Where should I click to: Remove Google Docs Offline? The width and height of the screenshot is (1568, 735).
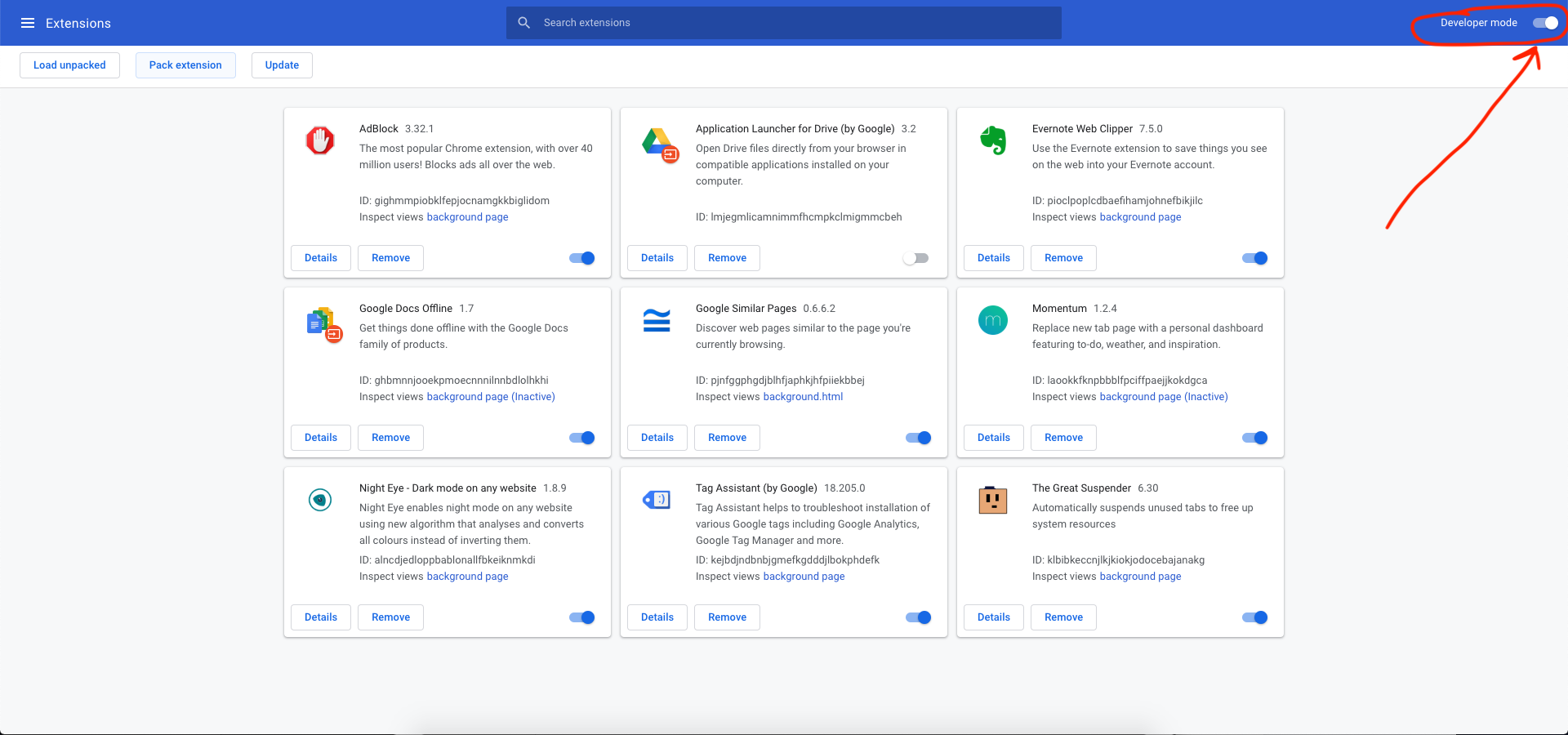[x=390, y=438]
